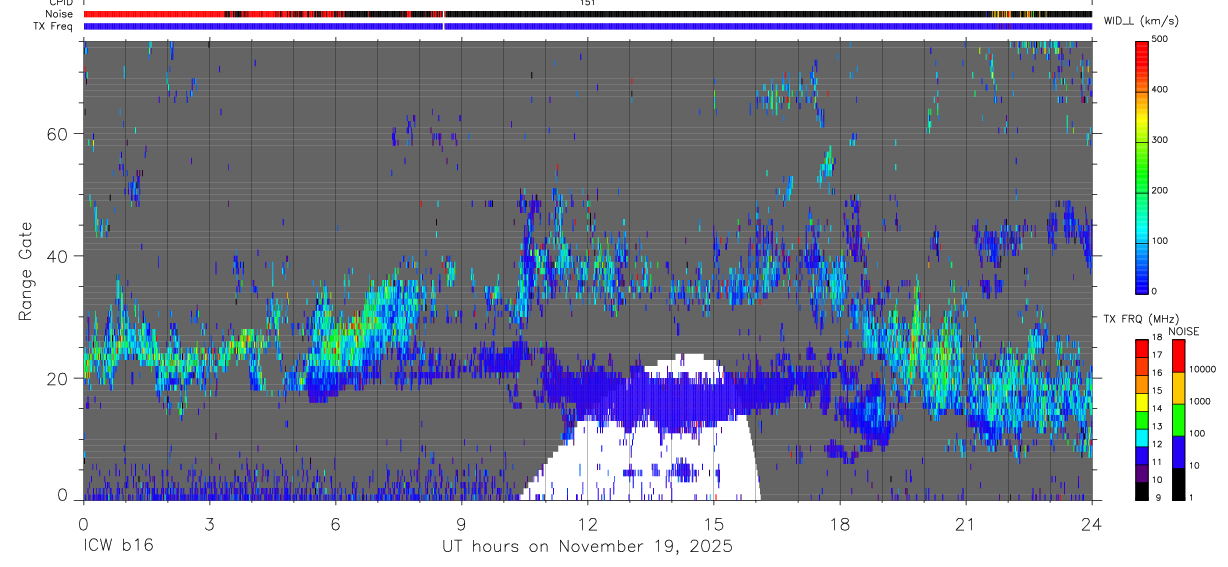Click the 'Noise' strip label at top left
The image size is (1228, 567).
(x=61, y=14)
